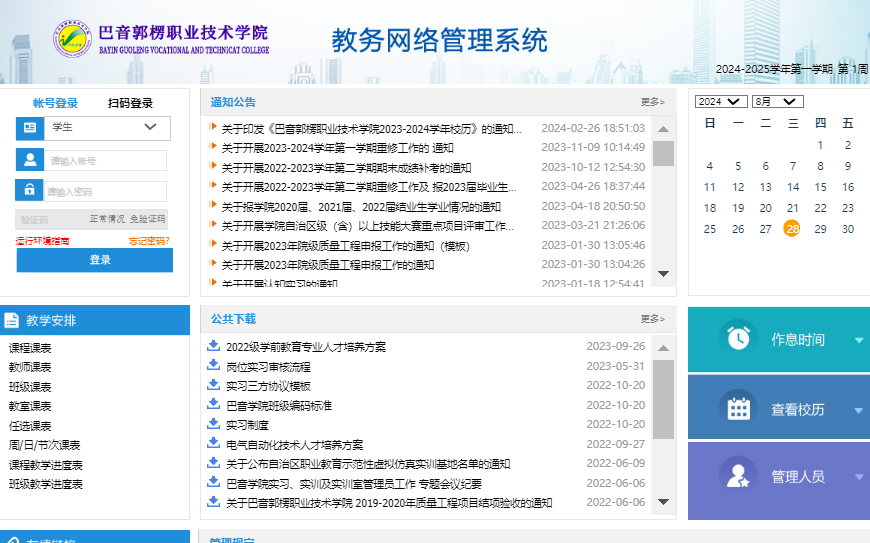Click the blue 登录 button

pos(95,260)
